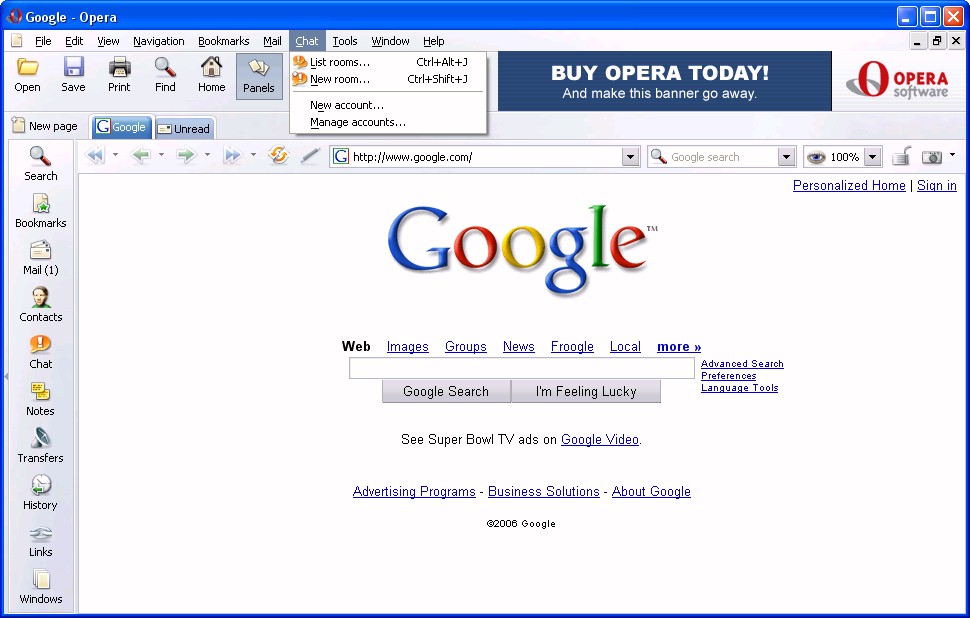Open the Tools menu
Viewport: 970px width, 618px height.
(x=345, y=41)
